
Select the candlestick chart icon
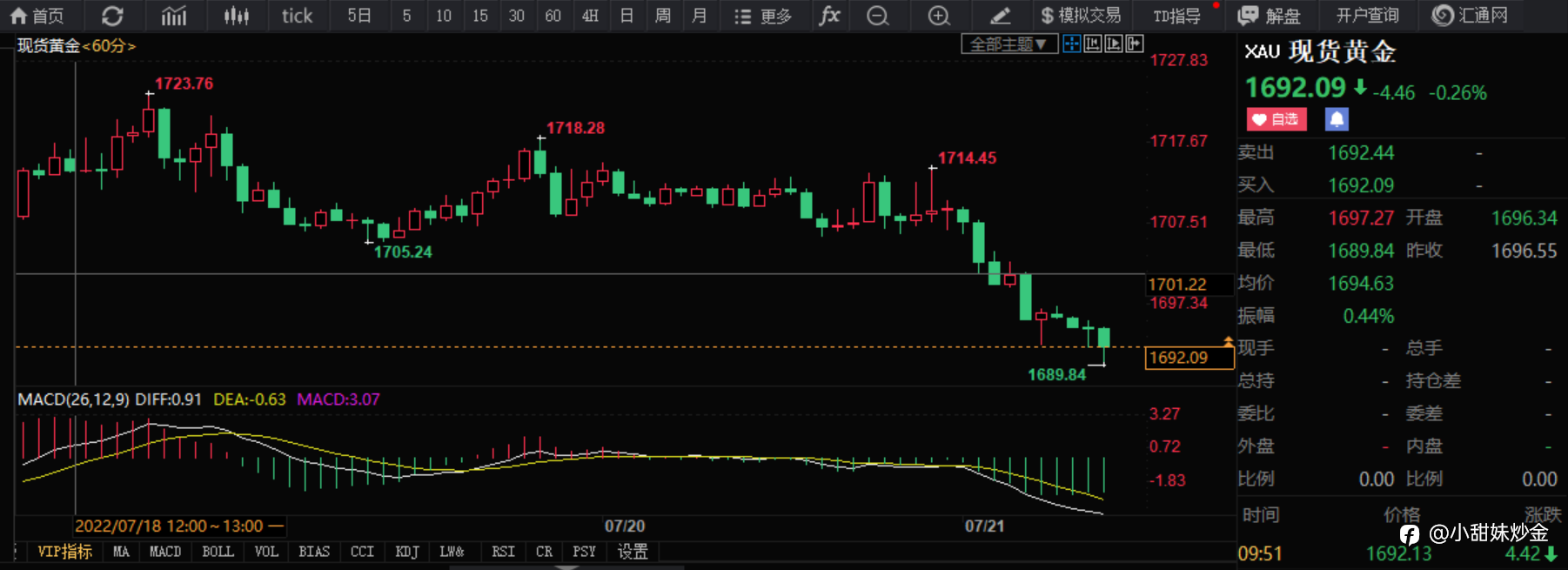236,16
